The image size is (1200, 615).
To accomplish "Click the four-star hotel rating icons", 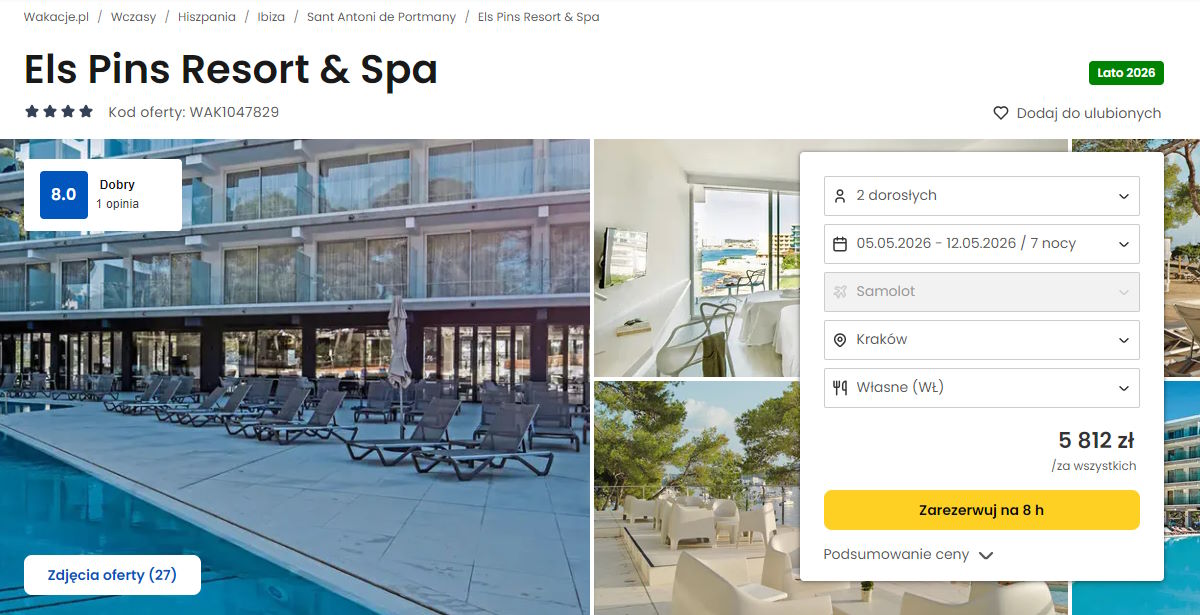I will pyautogui.click(x=59, y=112).
